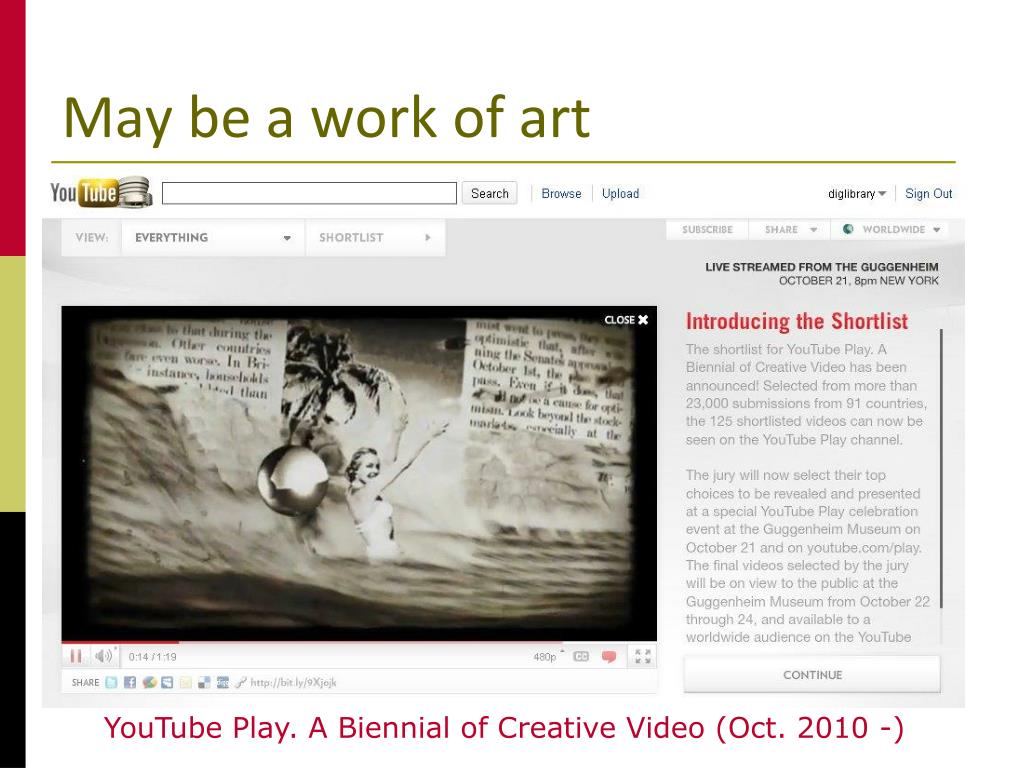The width and height of the screenshot is (1024, 768).
Task: Pause the video with the pause button
Action: tap(76, 656)
